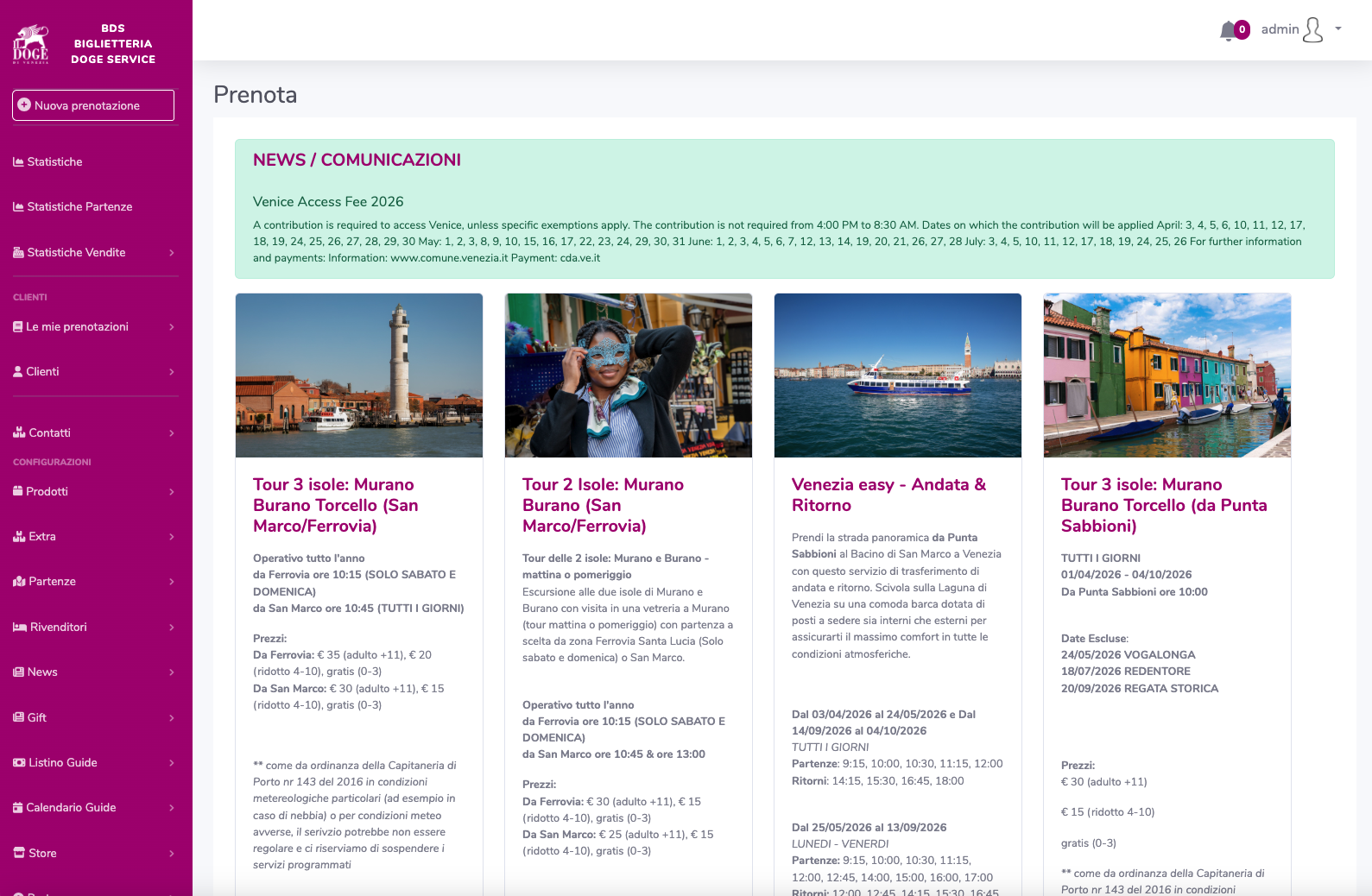Open Venezia easy Andata & Ritorno title

point(888,495)
